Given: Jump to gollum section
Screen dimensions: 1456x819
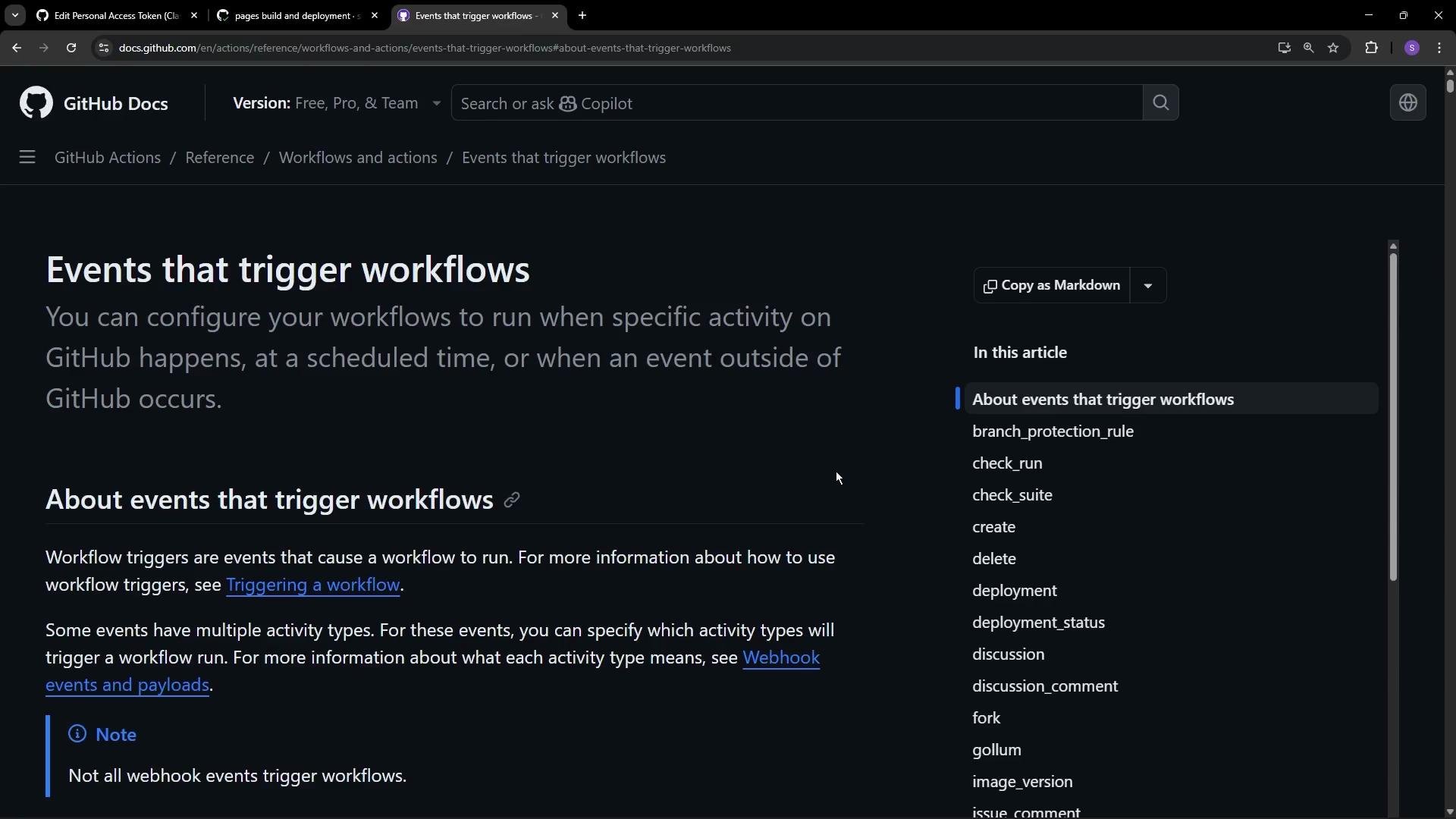Looking at the screenshot, I should pyautogui.click(x=996, y=750).
